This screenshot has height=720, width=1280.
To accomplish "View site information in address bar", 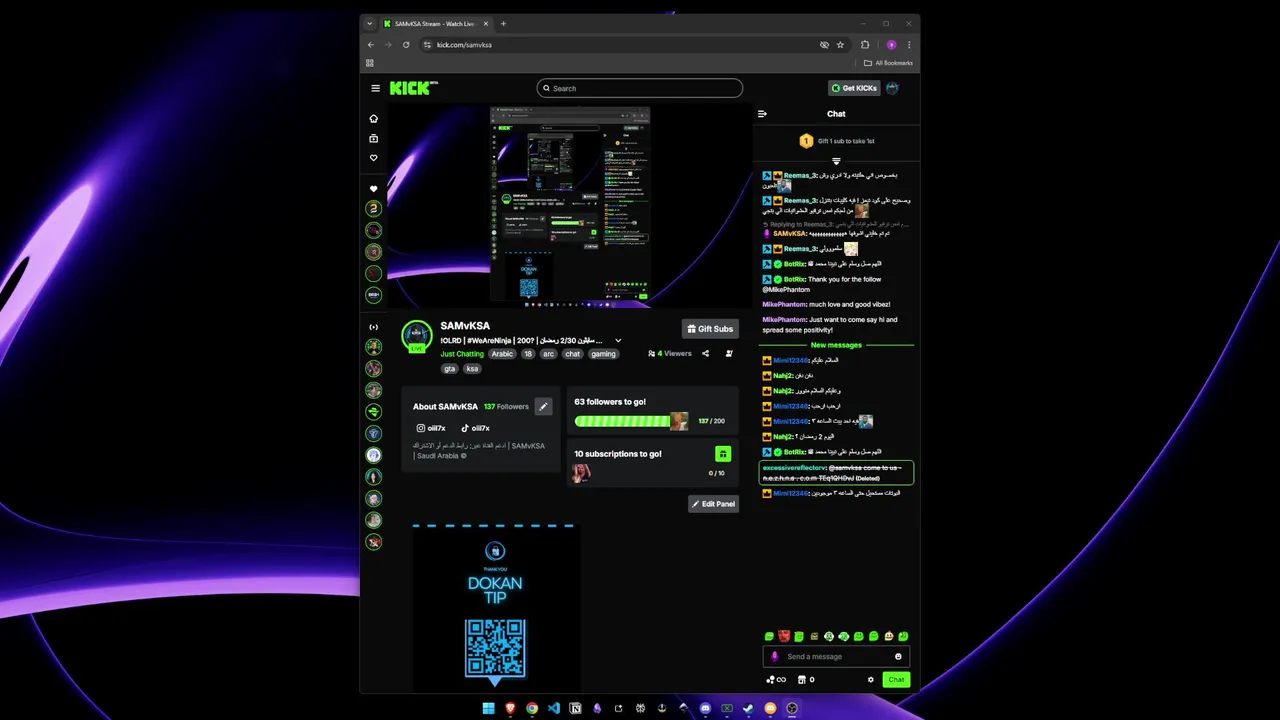I will click(x=427, y=45).
